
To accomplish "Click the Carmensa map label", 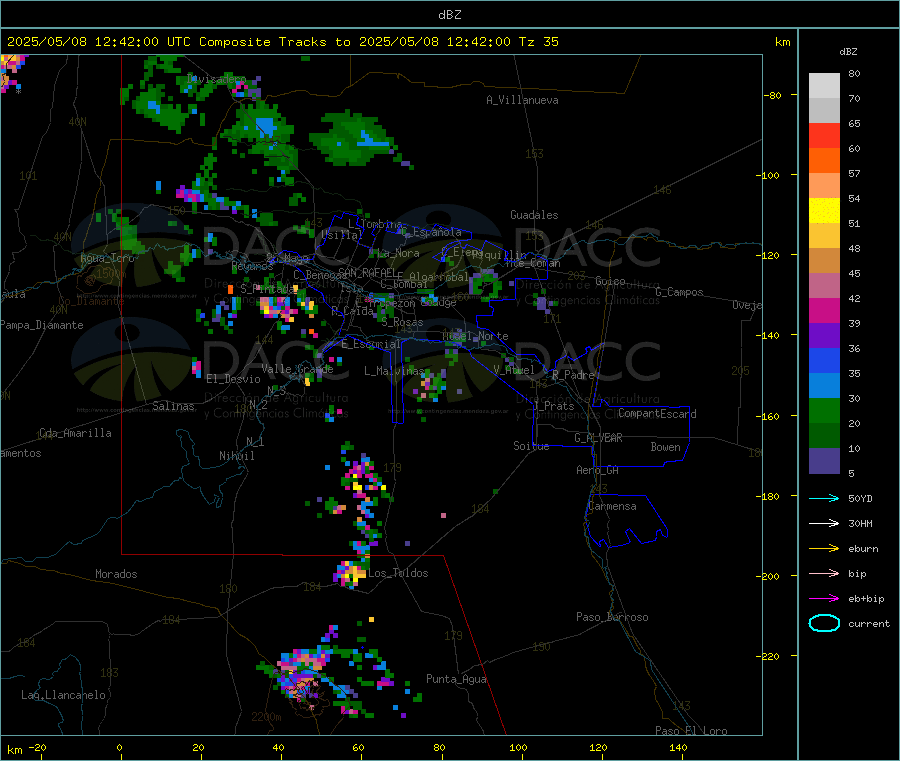I will pyautogui.click(x=612, y=506).
